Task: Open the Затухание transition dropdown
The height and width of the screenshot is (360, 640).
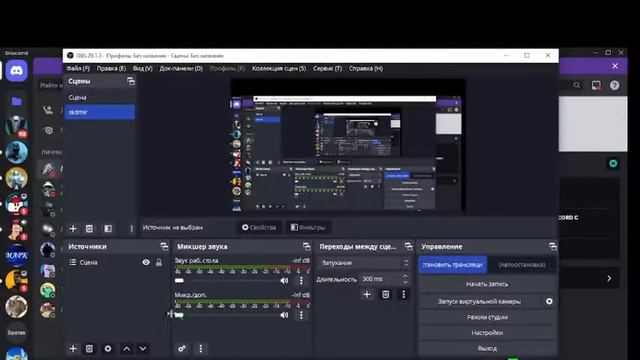Action: [364, 263]
